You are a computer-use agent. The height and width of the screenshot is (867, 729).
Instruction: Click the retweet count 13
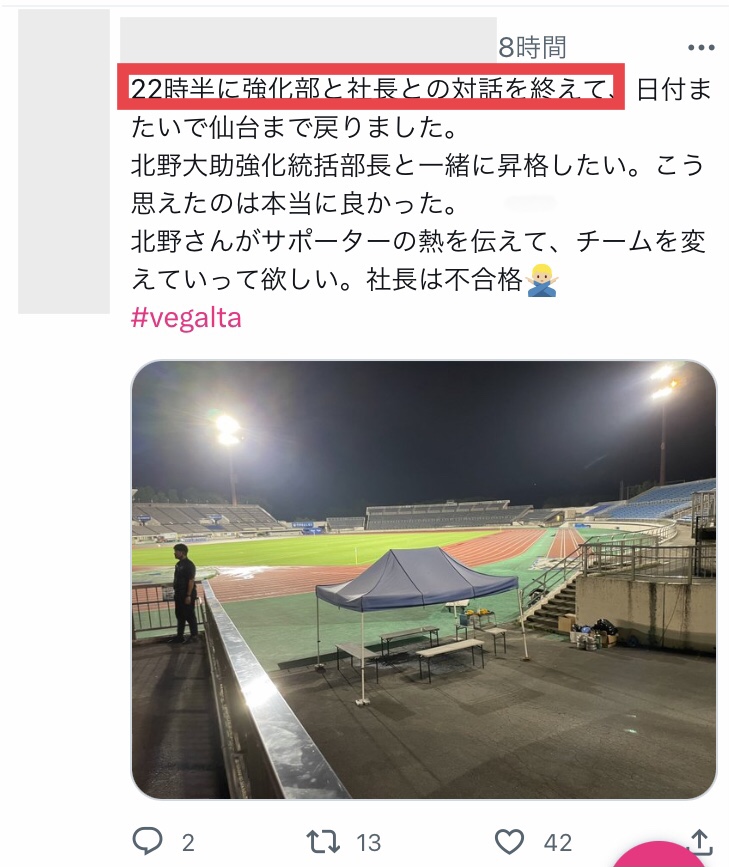368,843
